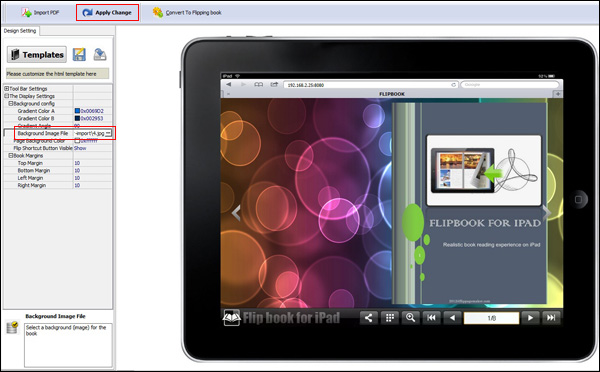Click the save settings floppy icon
Screen dimensions: 600x372
(x=79, y=54)
